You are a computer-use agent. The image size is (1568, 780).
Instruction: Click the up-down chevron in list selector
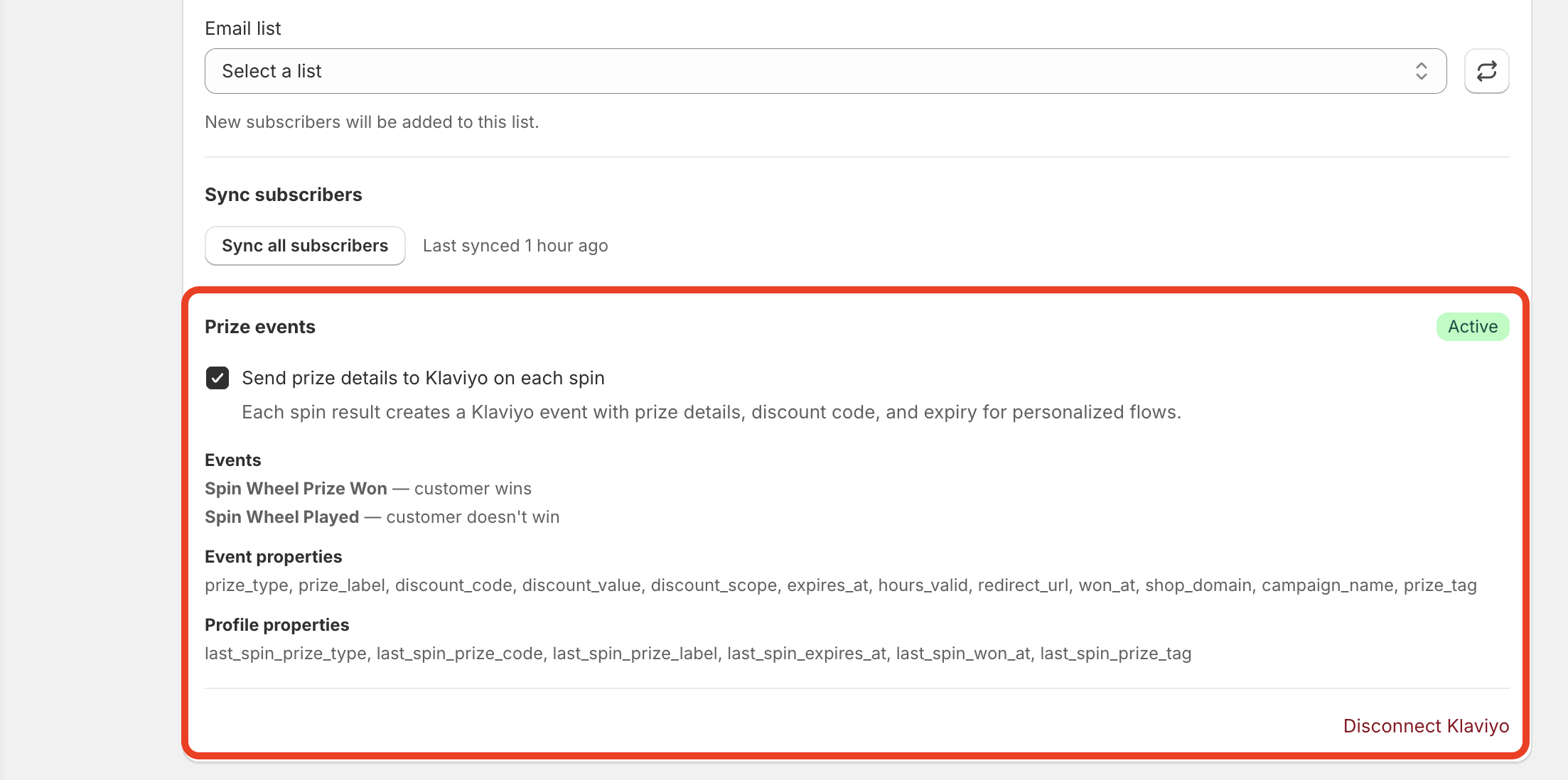[1421, 71]
